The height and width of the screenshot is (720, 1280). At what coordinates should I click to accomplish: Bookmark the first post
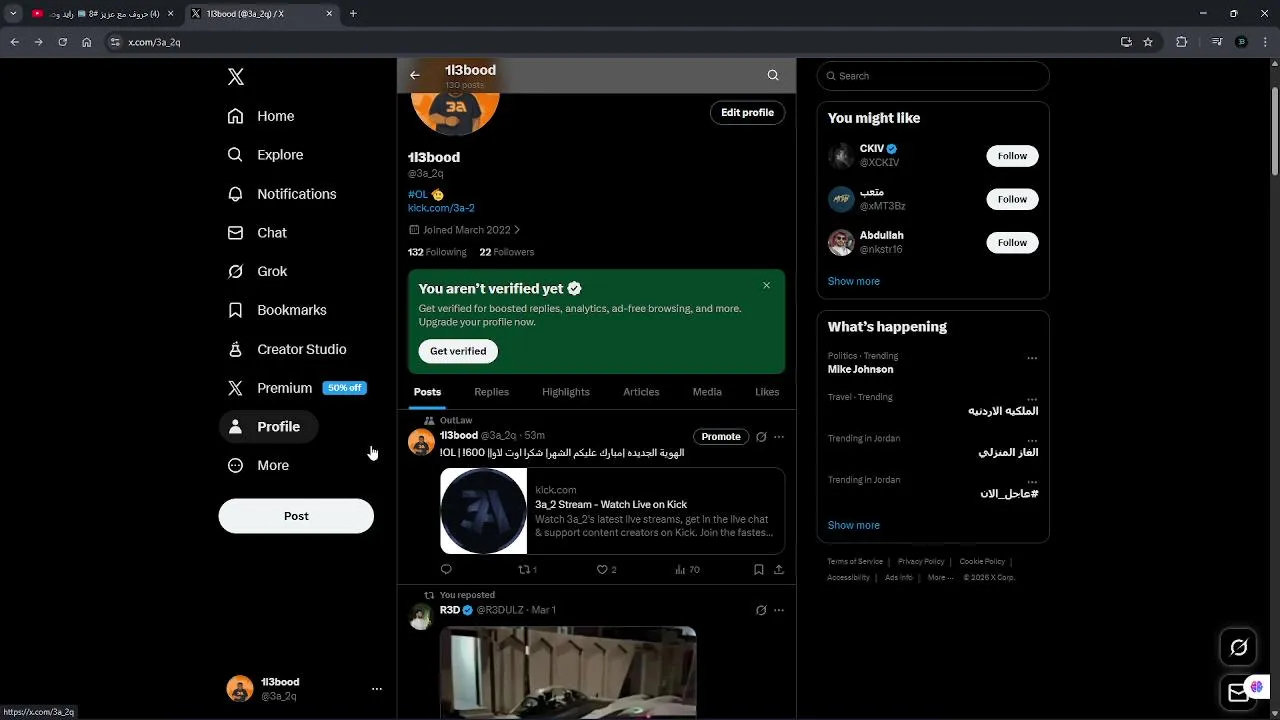(x=759, y=570)
